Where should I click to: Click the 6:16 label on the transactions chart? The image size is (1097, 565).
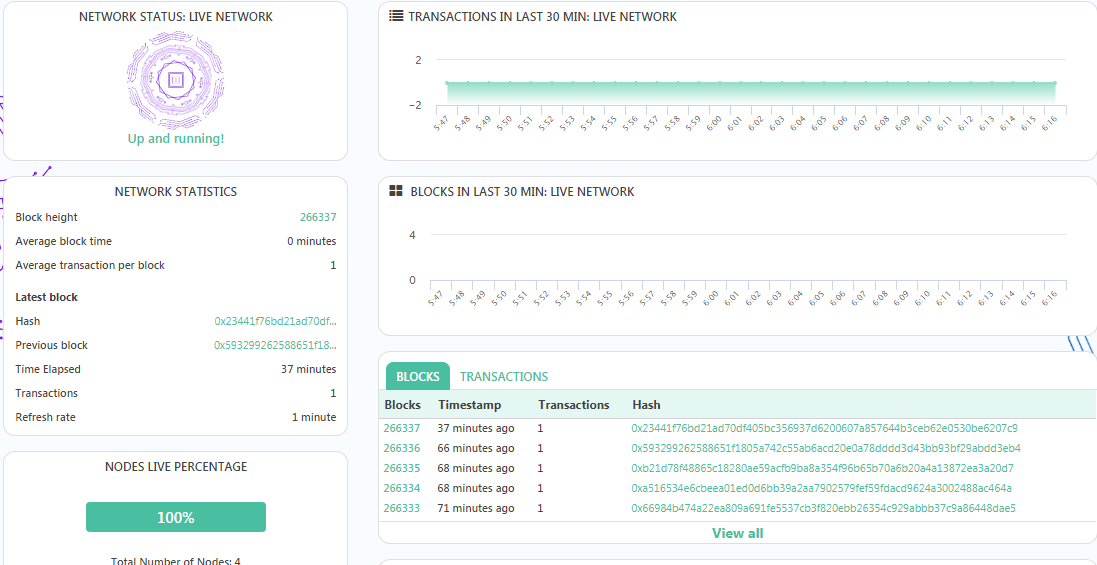tap(1047, 124)
